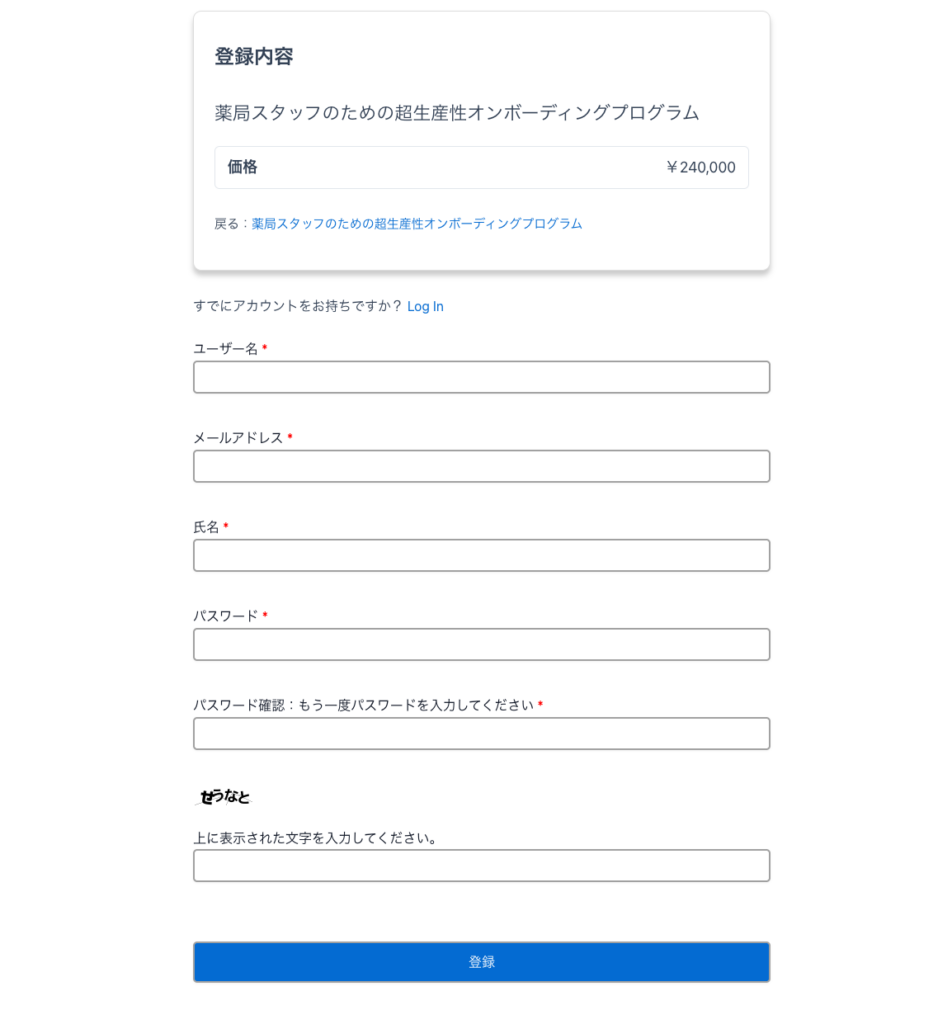Click the 氏名 field label
The height and width of the screenshot is (1024, 952).
(x=207, y=525)
